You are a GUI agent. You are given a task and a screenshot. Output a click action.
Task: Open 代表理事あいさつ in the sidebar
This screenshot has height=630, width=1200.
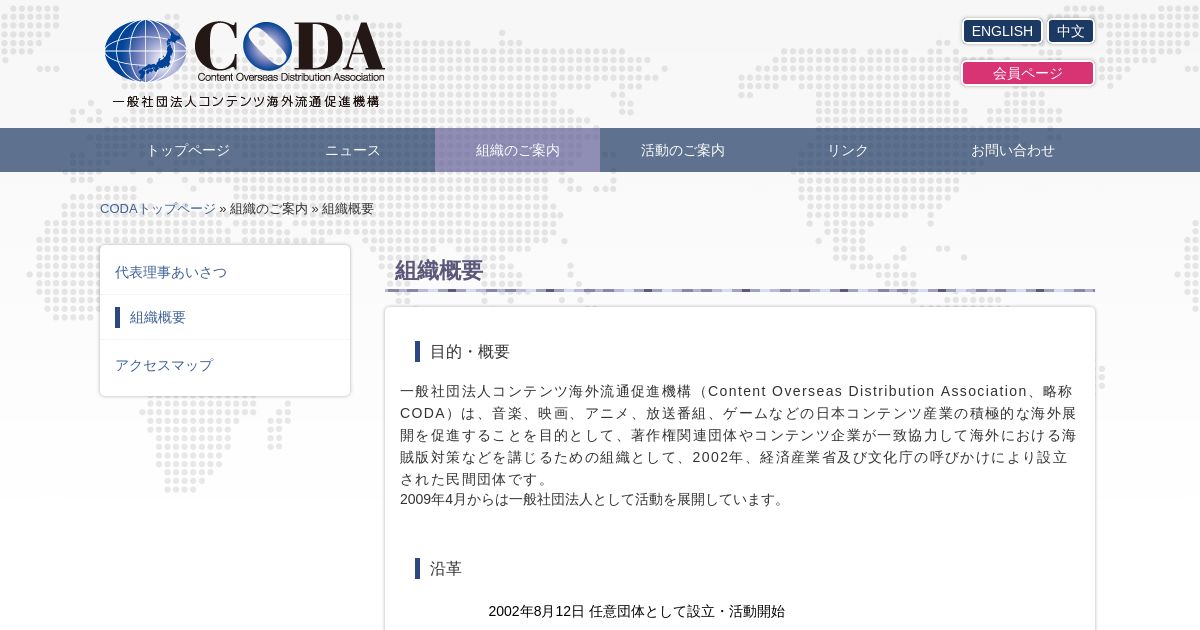(225, 272)
